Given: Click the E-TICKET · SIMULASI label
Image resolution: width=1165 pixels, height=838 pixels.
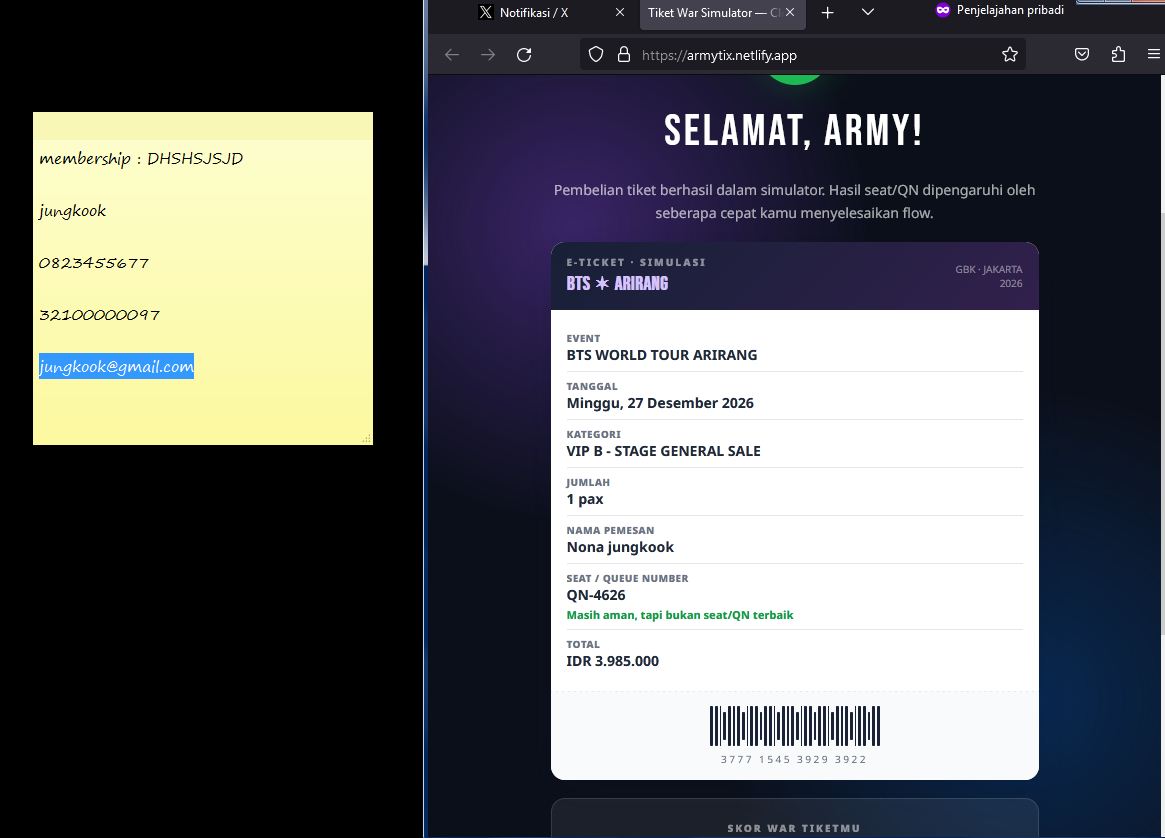Looking at the screenshot, I should [x=636, y=262].
